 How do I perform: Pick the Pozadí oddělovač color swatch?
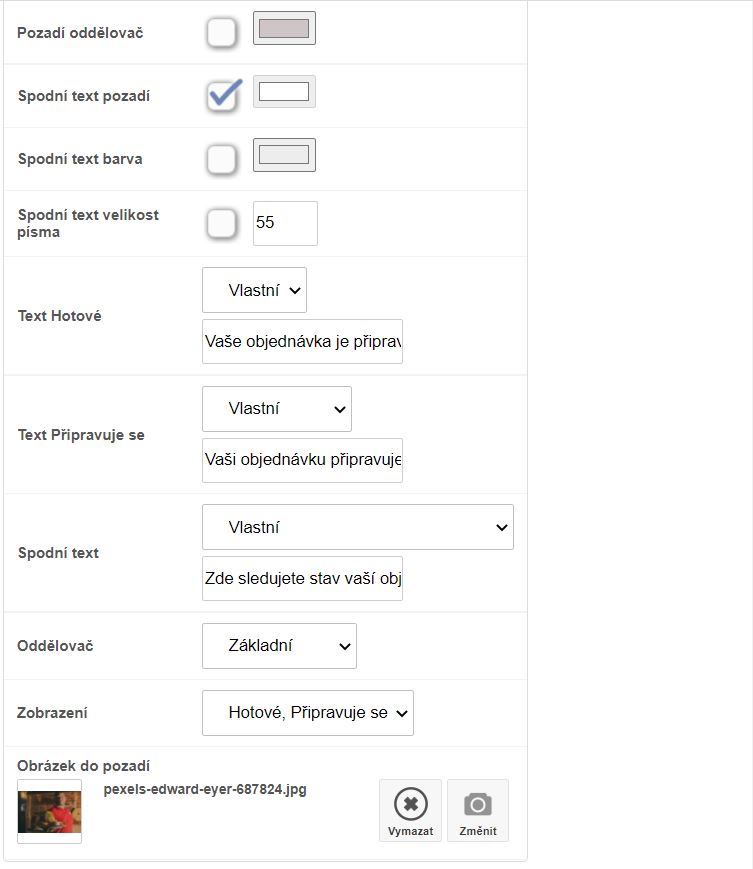click(284, 29)
